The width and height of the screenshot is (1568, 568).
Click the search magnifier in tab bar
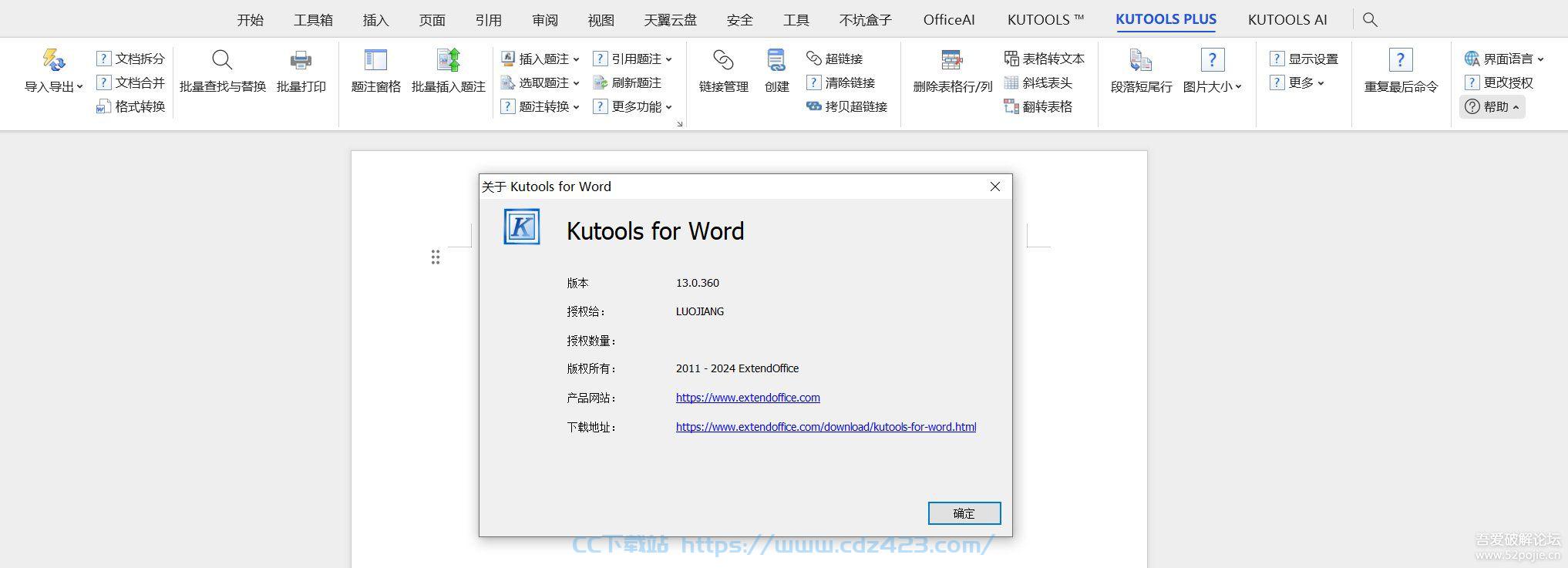point(1370,20)
